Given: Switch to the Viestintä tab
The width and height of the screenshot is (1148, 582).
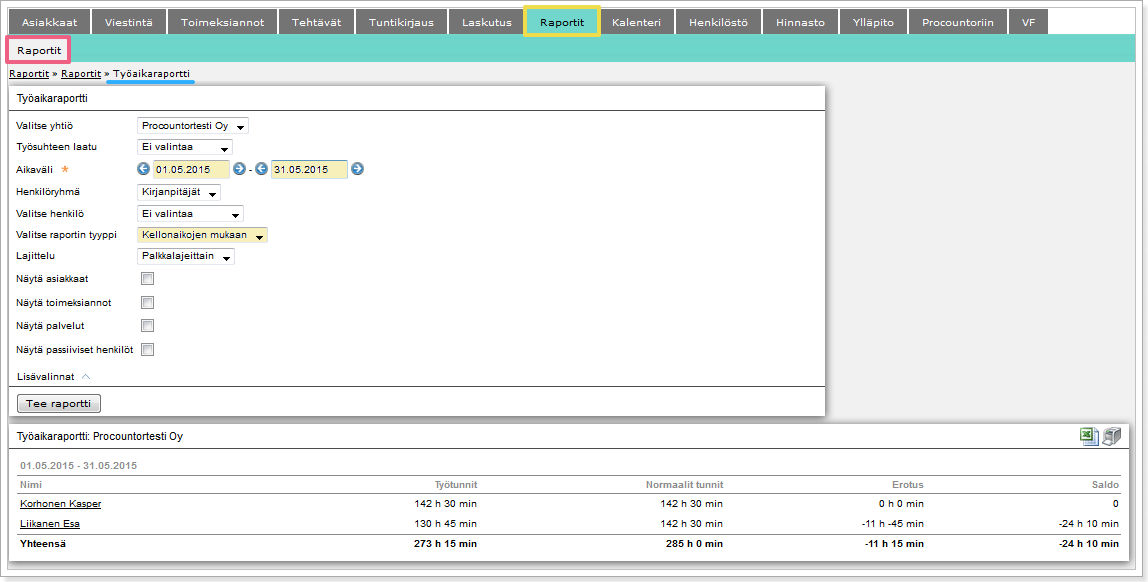Looking at the screenshot, I should pos(129,22).
